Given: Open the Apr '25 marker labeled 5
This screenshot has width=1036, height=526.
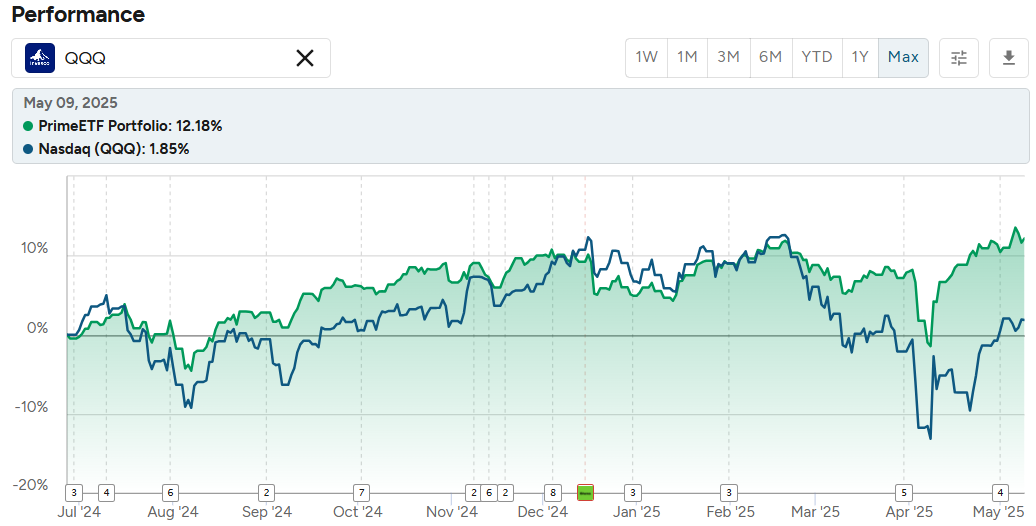Looking at the screenshot, I should click(903, 492).
